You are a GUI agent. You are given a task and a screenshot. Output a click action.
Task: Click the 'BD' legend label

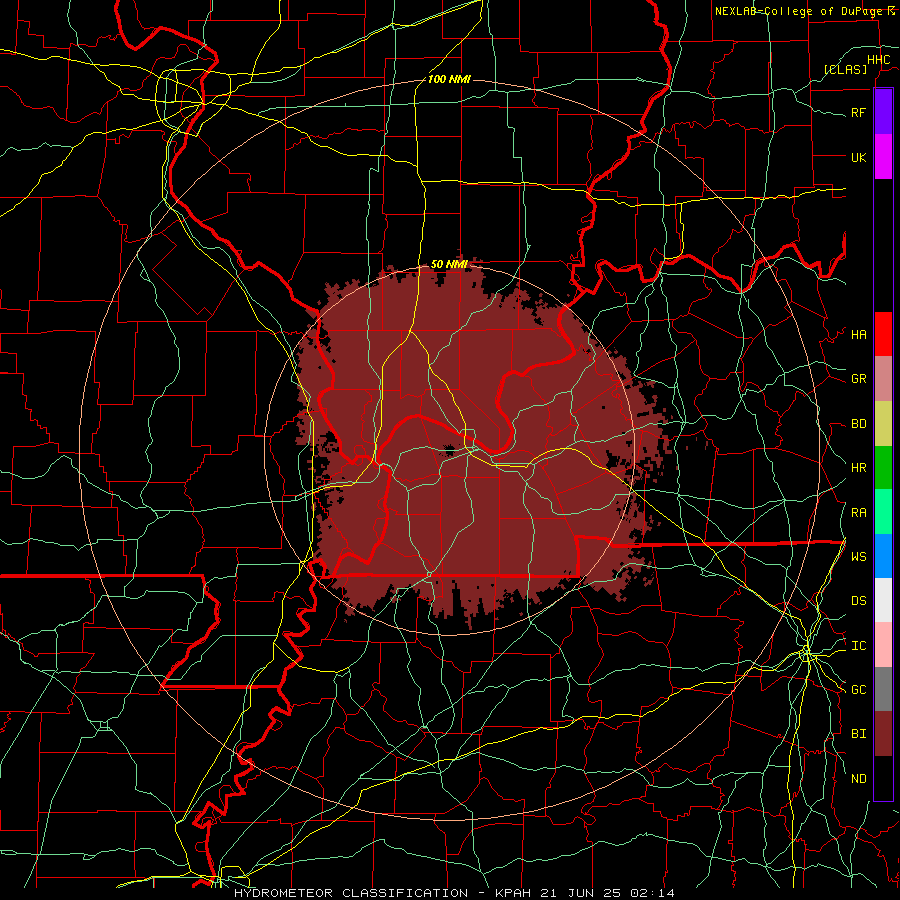[859, 424]
